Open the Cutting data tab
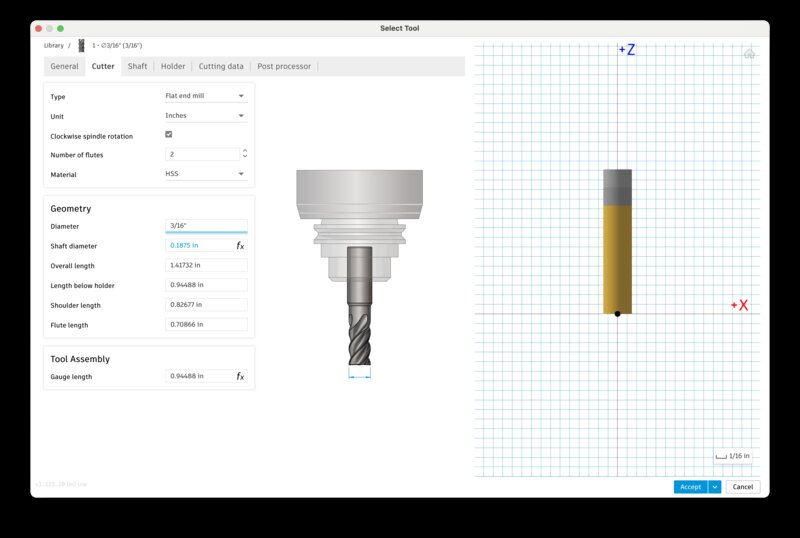 (221, 66)
